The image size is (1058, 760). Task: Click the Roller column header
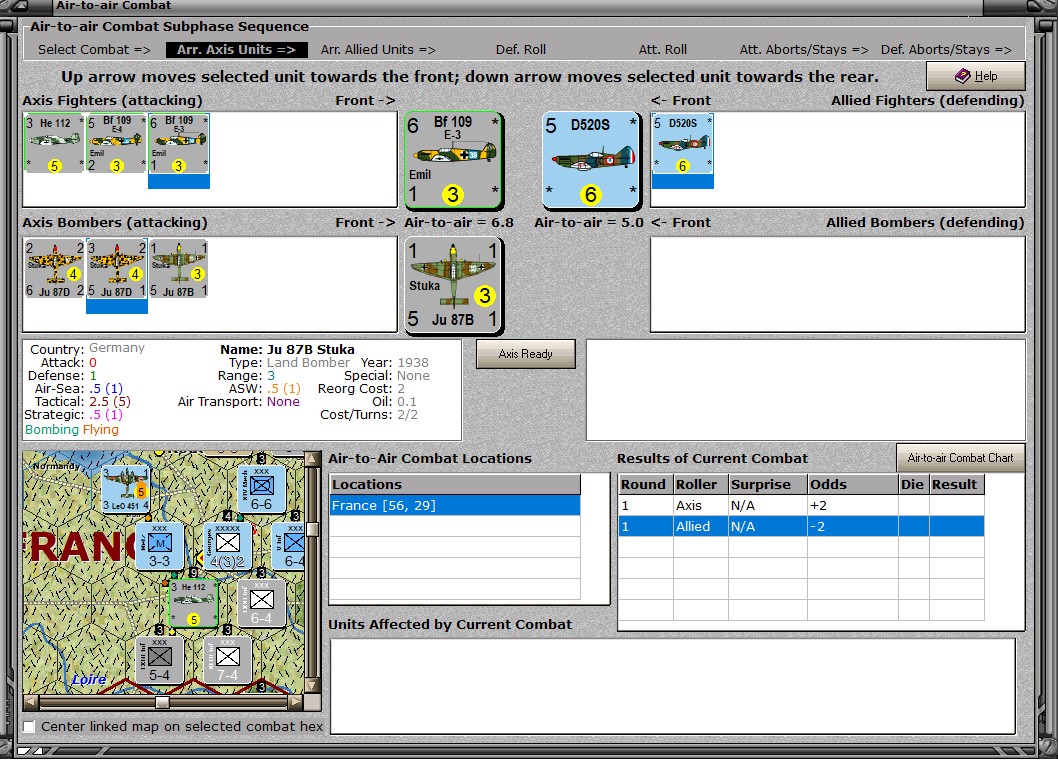click(x=700, y=485)
